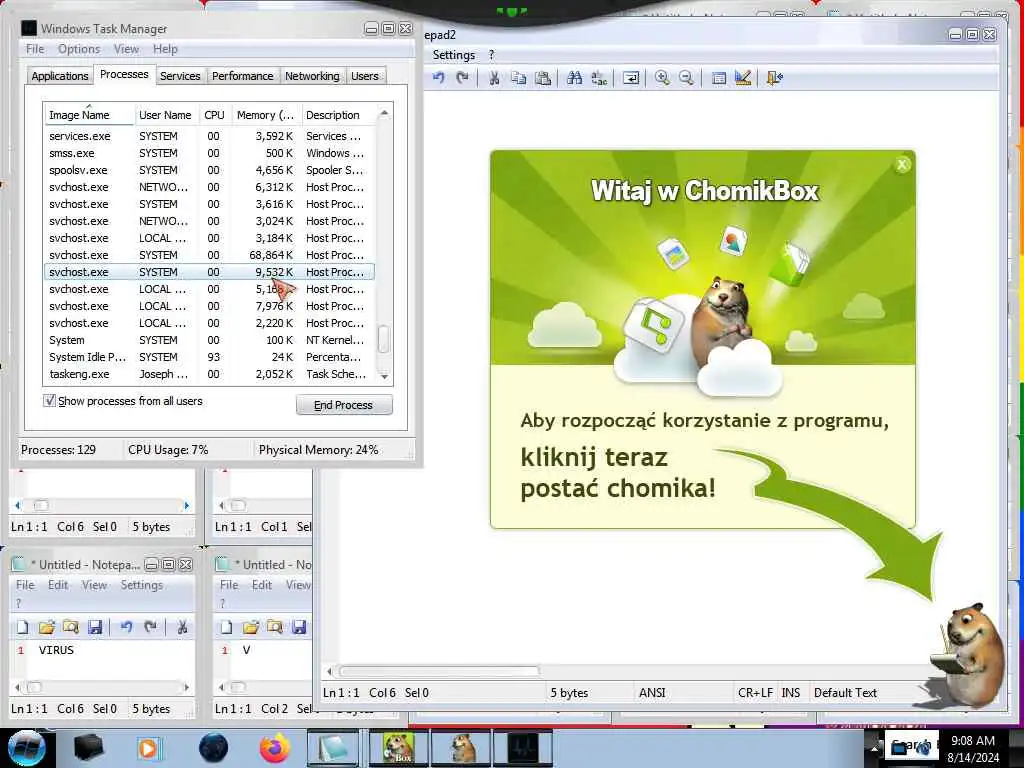
Task: Open the customize schemes icon in the large Notepad2 toolbar
Action: tap(743, 78)
